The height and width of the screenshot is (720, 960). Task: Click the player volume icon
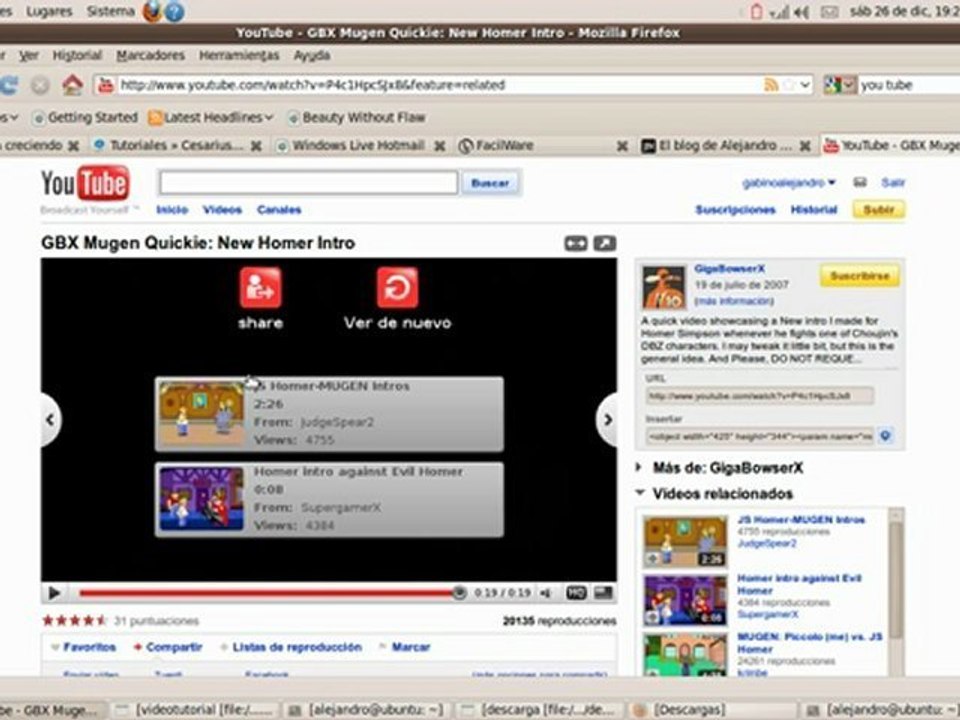(x=546, y=593)
